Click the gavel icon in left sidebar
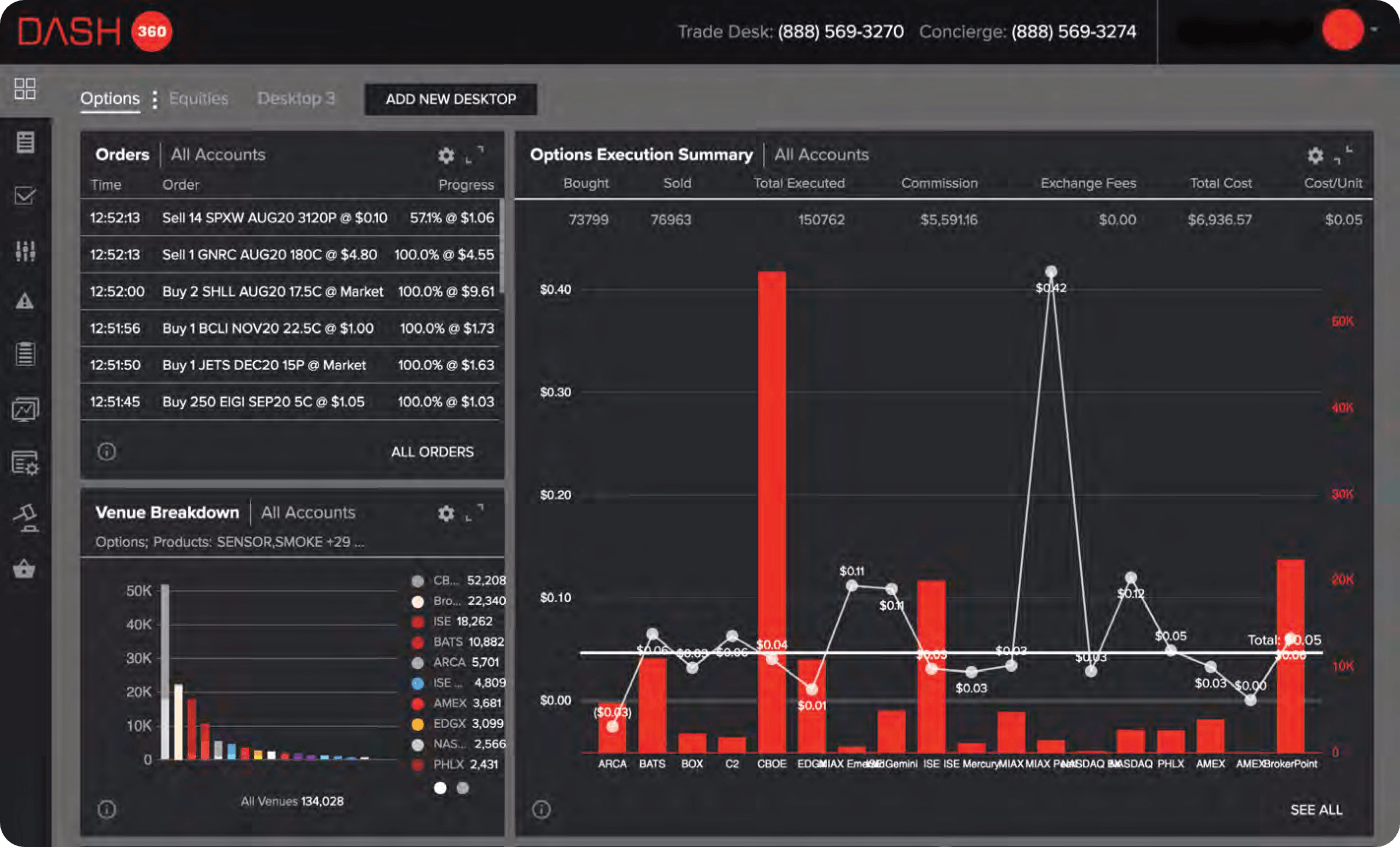The image size is (1400, 847). coord(25,516)
